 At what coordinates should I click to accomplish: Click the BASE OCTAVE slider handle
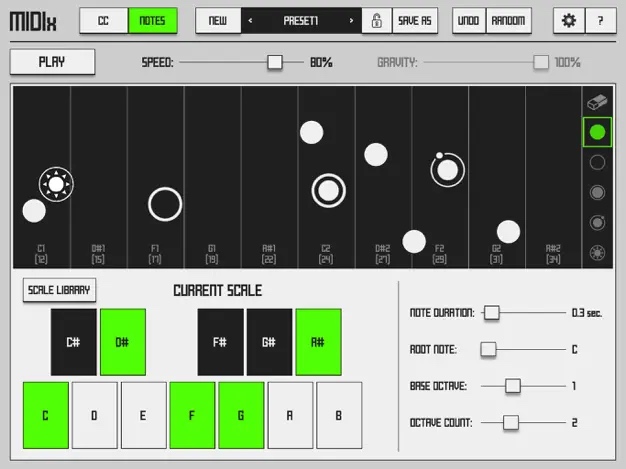[x=513, y=386]
